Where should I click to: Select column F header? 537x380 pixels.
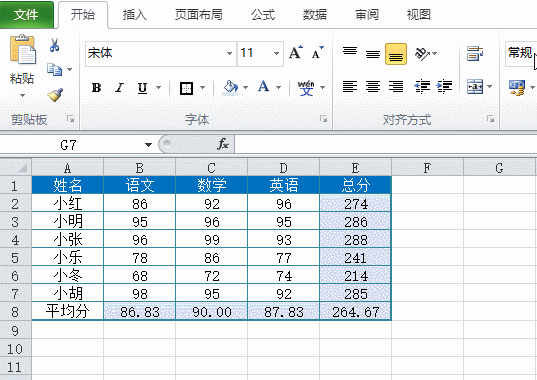(x=427, y=167)
